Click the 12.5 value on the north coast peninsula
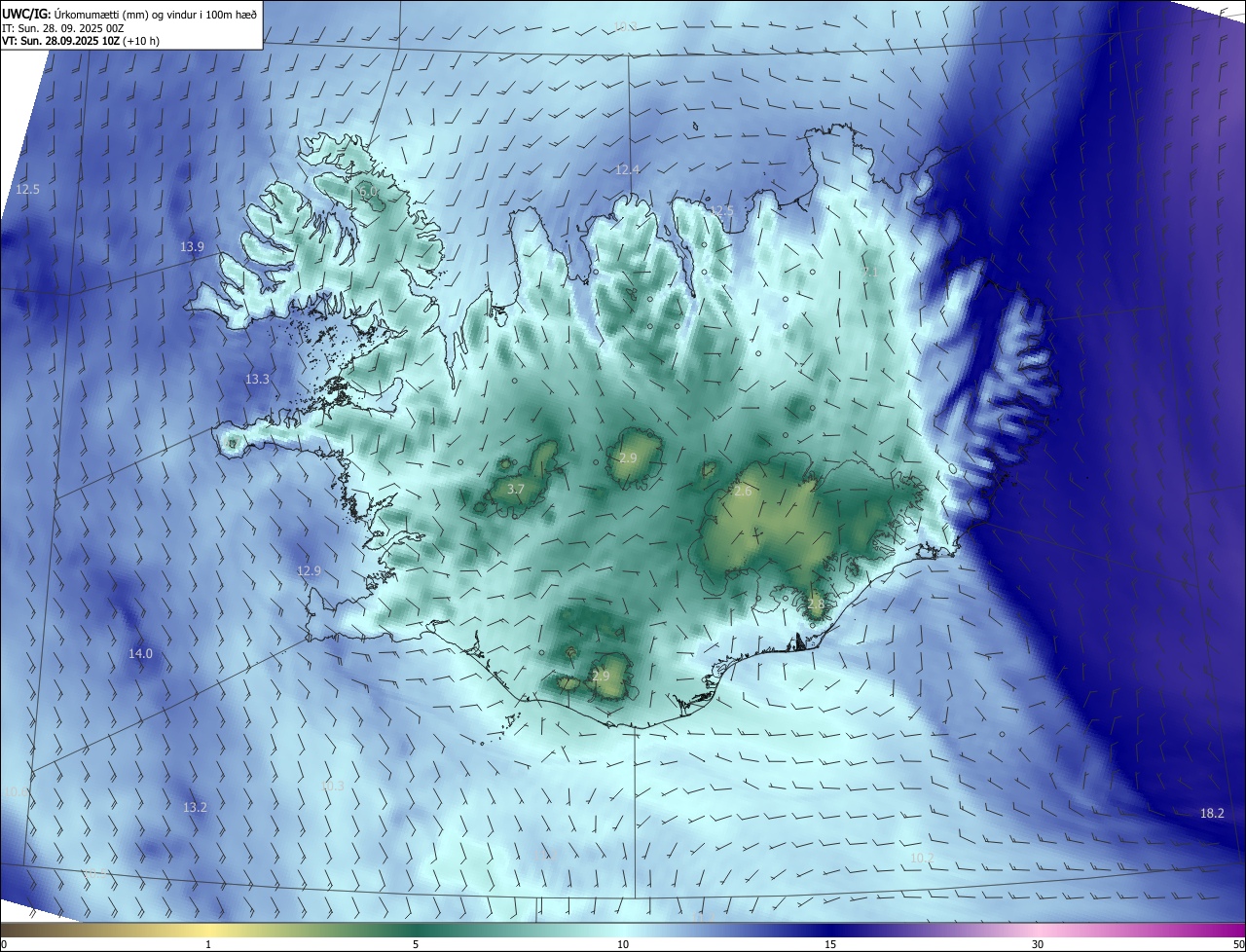Screen dimensions: 1246x952 tap(721, 211)
